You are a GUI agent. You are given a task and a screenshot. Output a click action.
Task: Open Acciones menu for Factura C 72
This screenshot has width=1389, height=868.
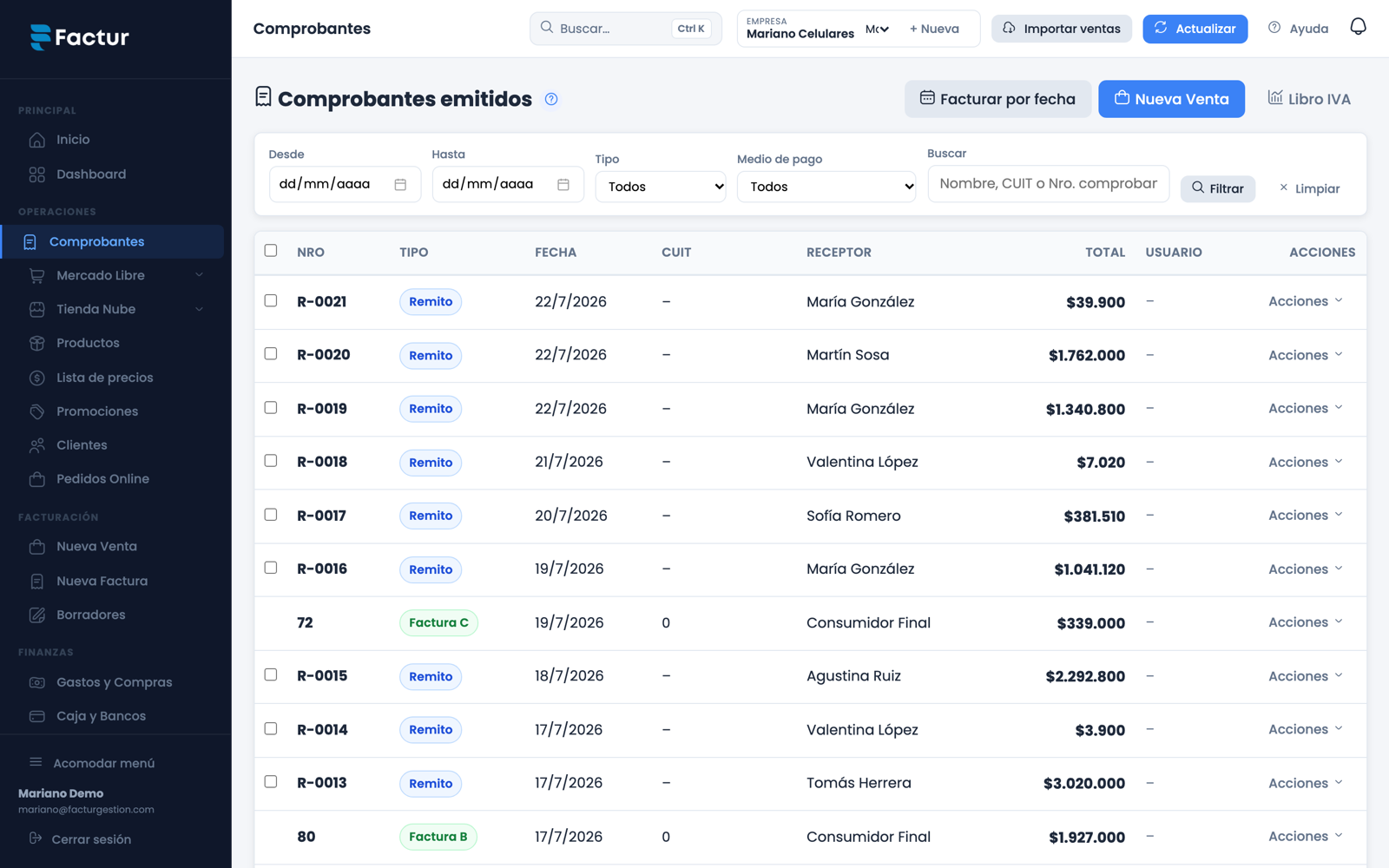click(x=1306, y=622)
